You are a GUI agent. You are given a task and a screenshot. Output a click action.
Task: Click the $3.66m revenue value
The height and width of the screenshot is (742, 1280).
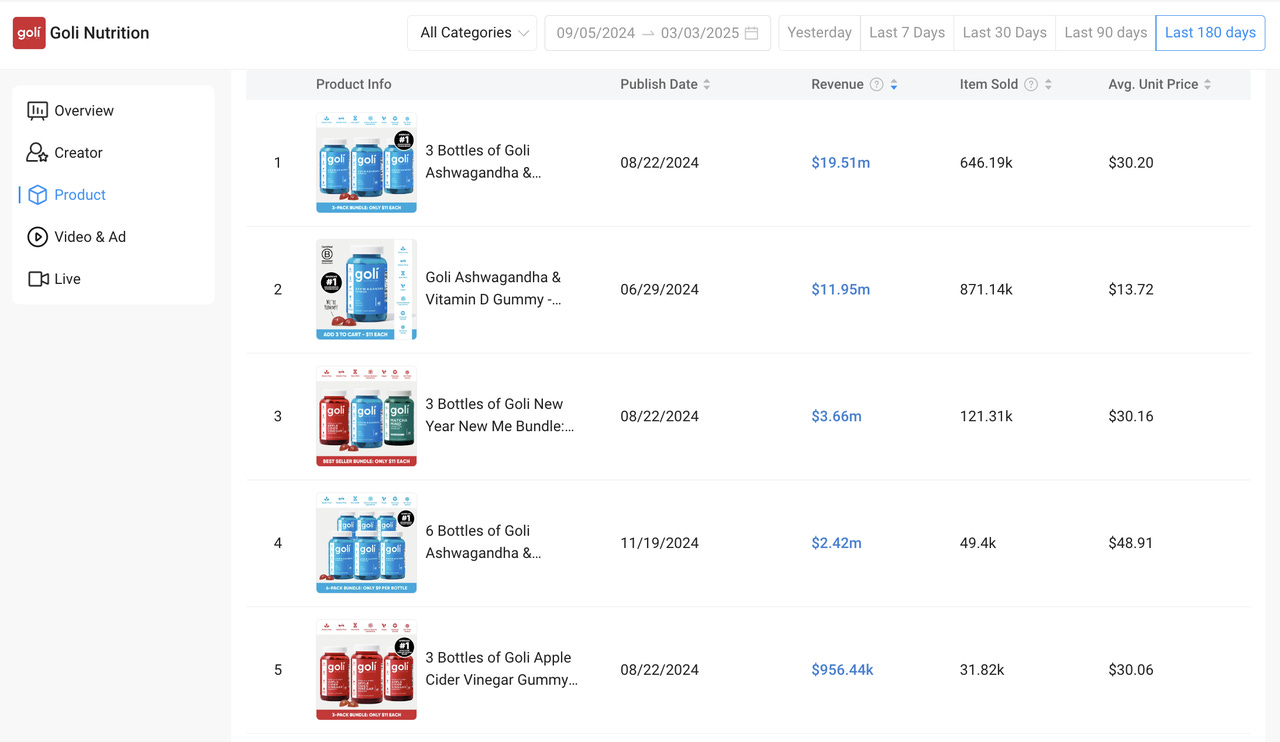(837, 416)
